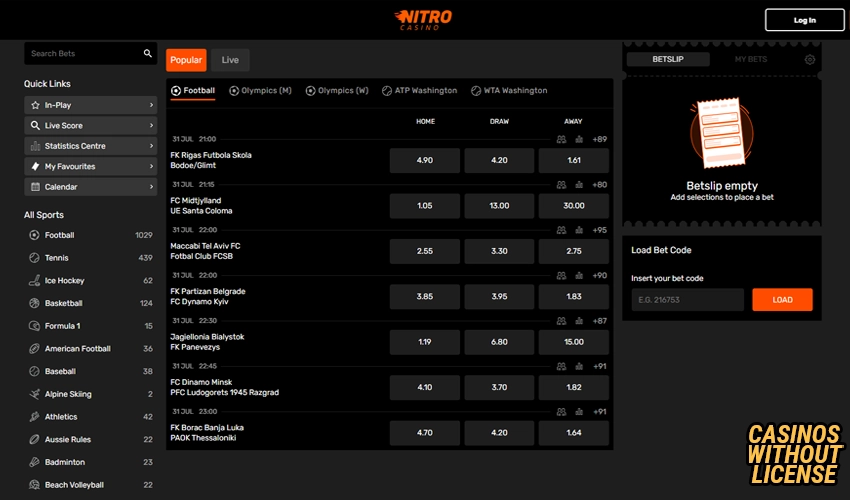Show +95 more markets for Maccabi match
The image size is (850, 500).
(x=600, y=230)
